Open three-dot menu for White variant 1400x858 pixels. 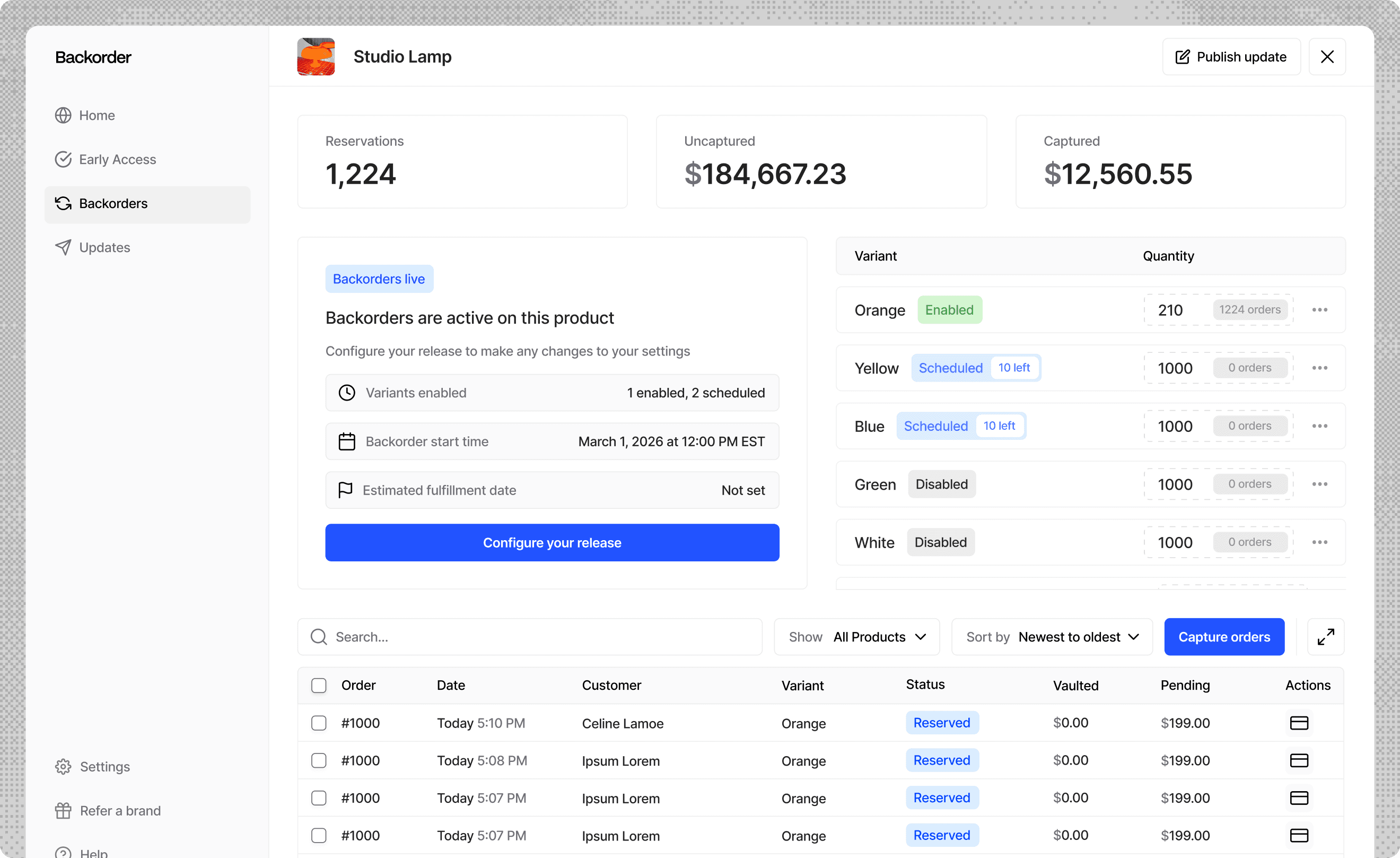[x=1319, y=542]
